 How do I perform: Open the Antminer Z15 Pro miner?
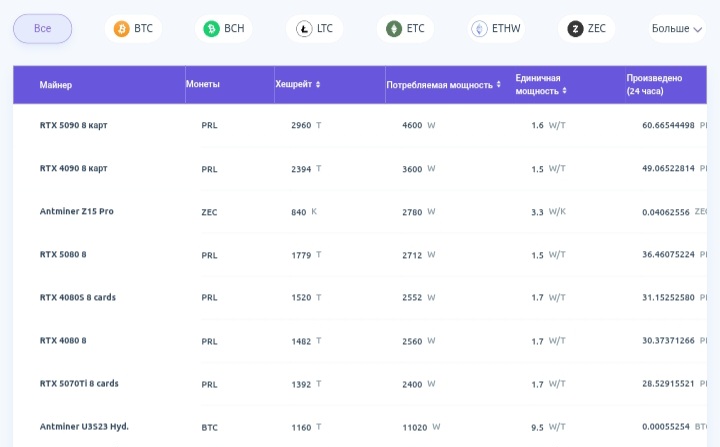pyautogui.click(x=77, y=211)
